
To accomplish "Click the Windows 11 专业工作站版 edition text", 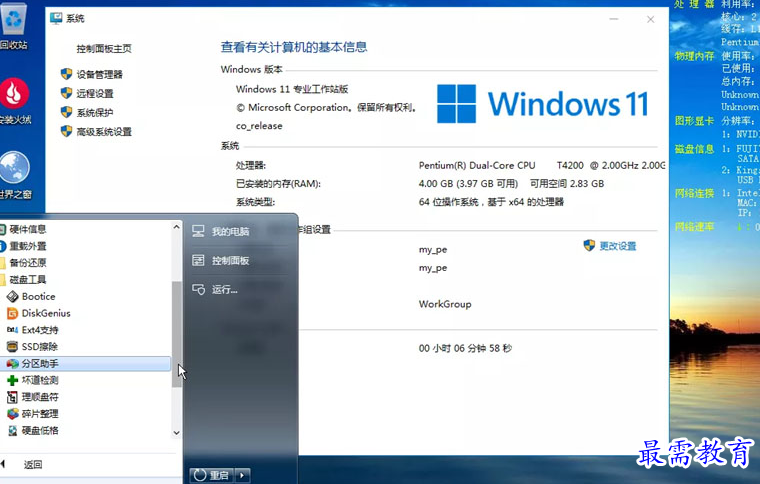I will pos(292,89).
